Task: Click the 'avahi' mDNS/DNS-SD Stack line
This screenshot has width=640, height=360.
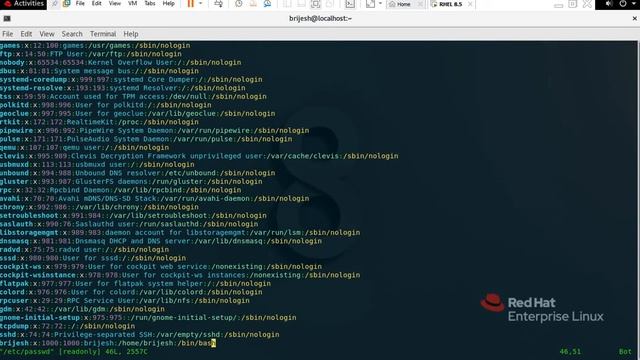Action: coord(154,198)
